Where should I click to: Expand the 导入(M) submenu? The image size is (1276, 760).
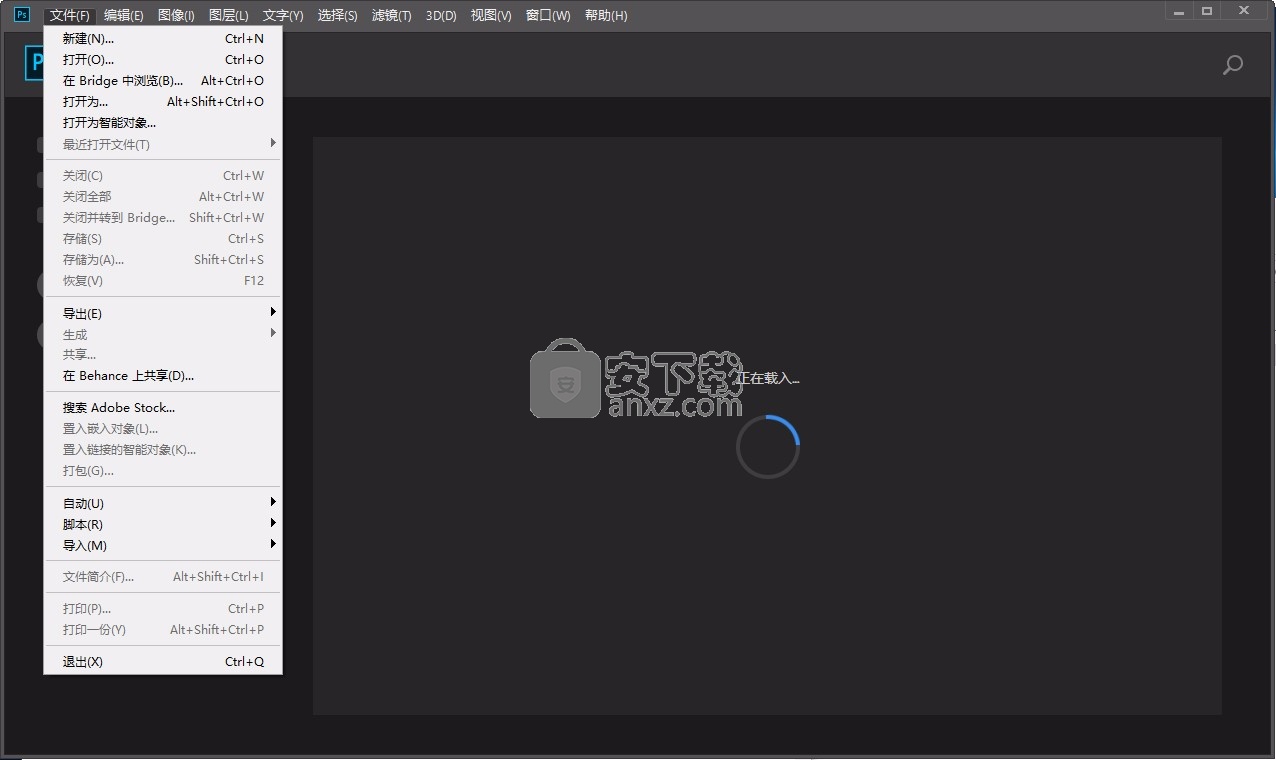click(x=163, y=545)
